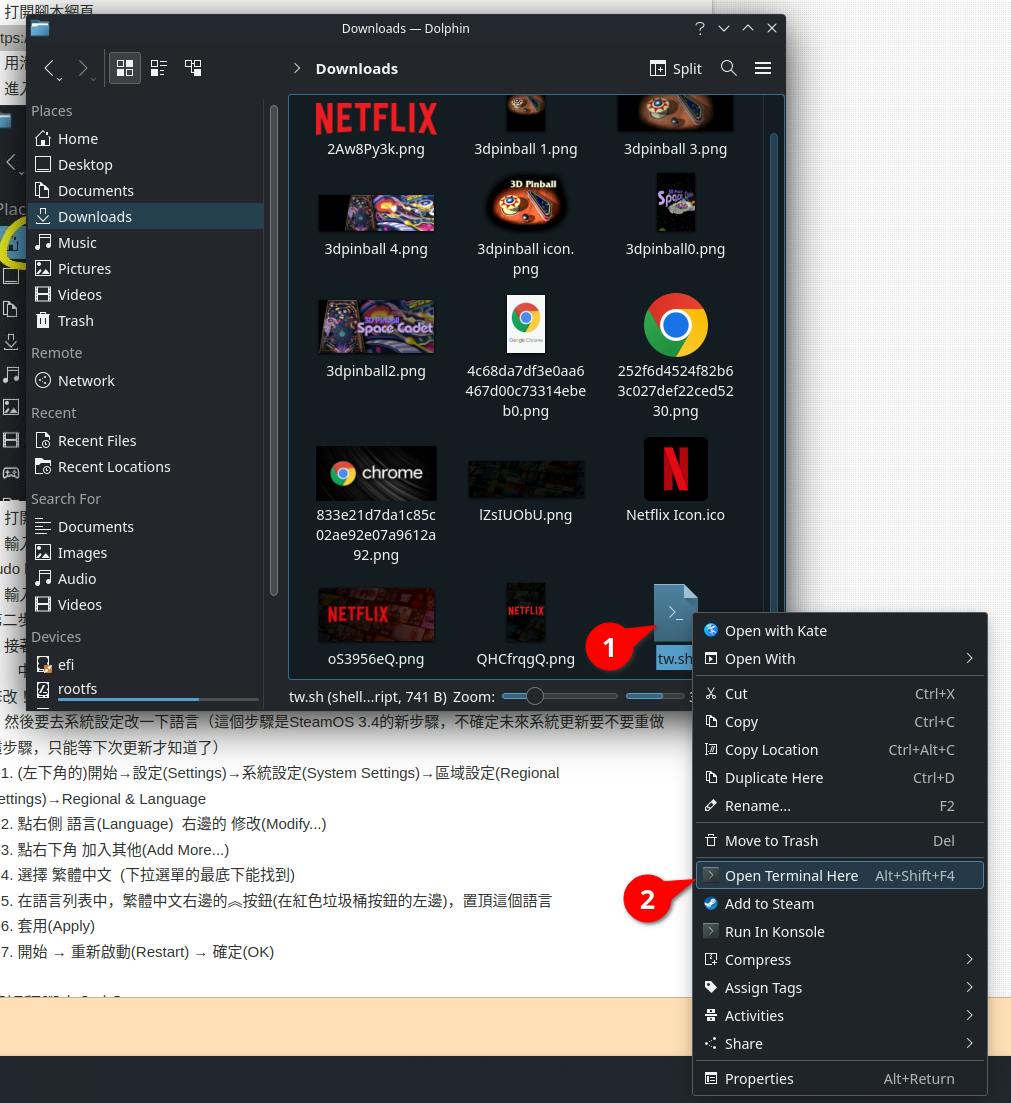Select the 3dpinball2.png Space Cadet thumbnail

point(376,326)
